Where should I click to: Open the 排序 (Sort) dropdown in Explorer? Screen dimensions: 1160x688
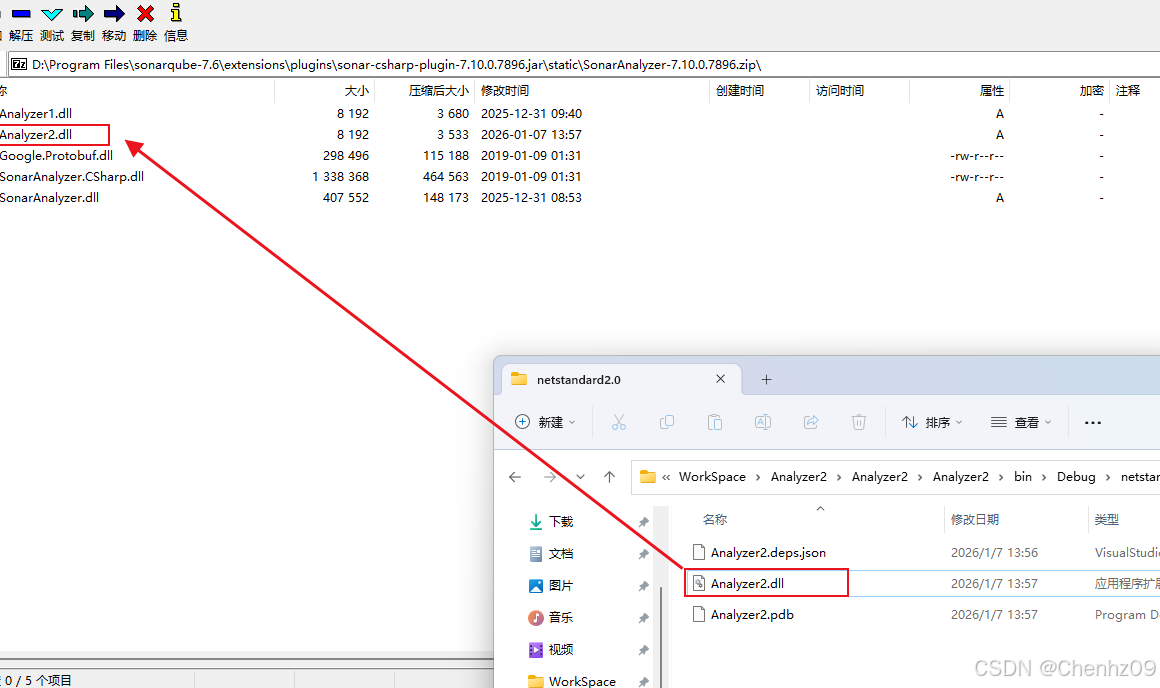point(932,422)
